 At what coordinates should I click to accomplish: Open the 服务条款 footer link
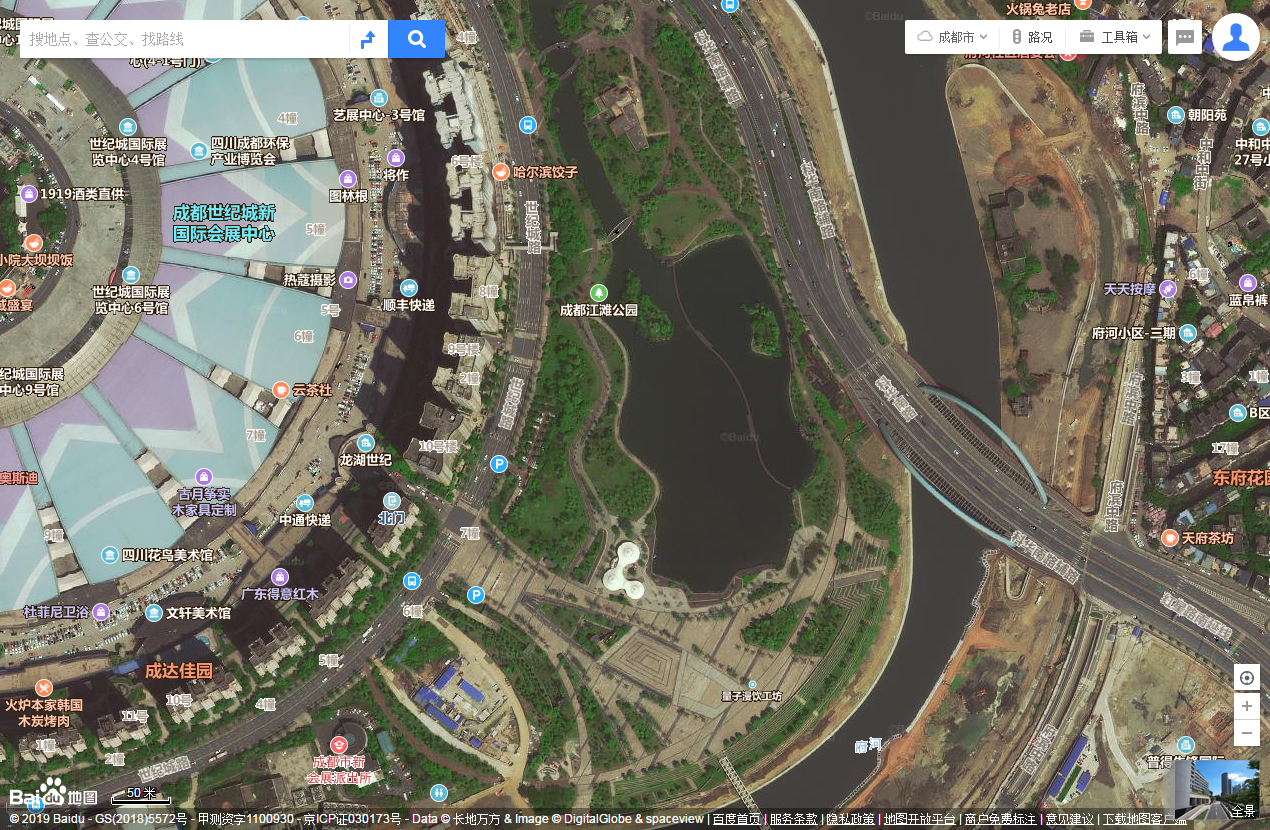click(x=793, y=819)
